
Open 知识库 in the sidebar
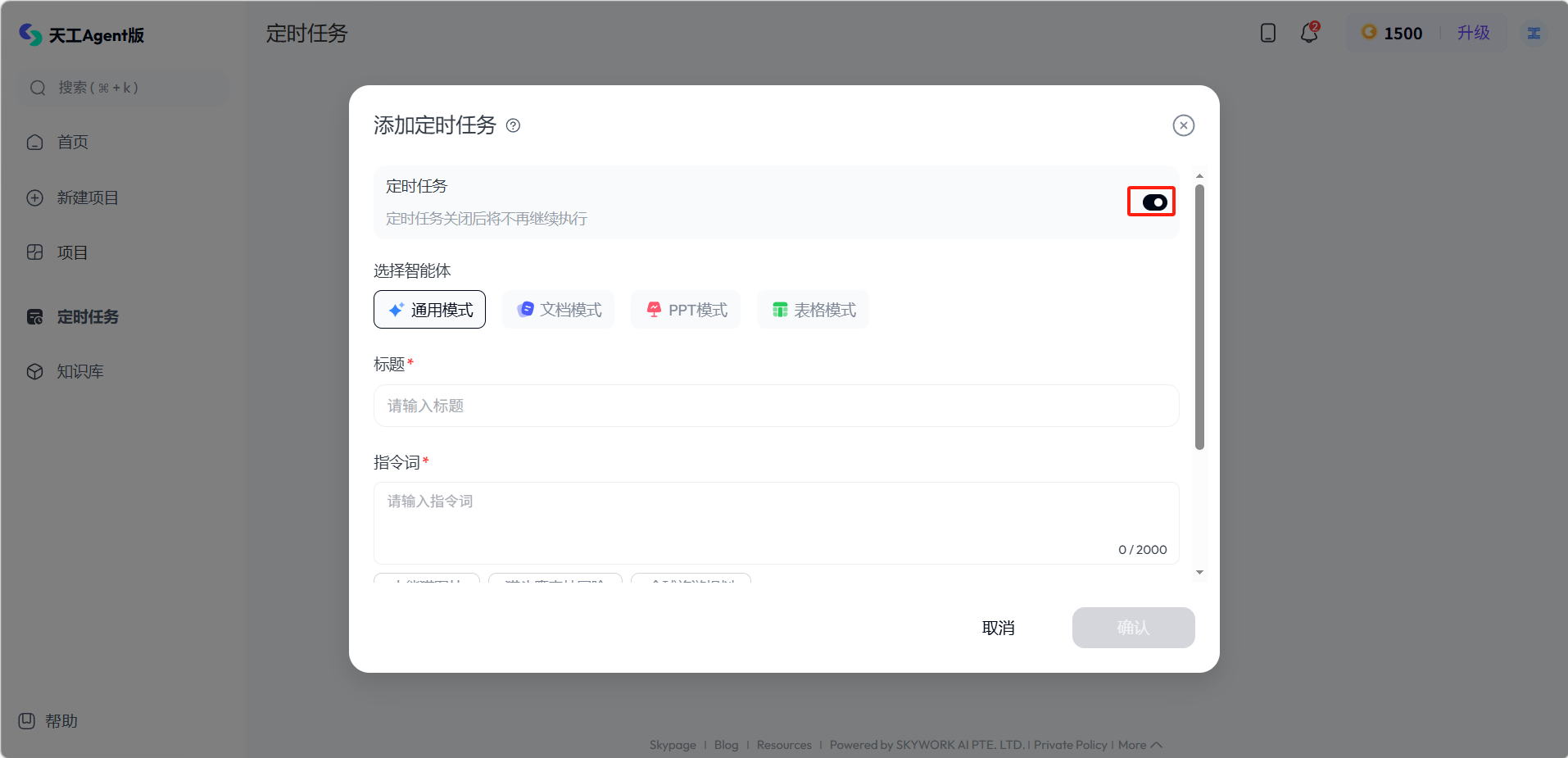(79, 372)
